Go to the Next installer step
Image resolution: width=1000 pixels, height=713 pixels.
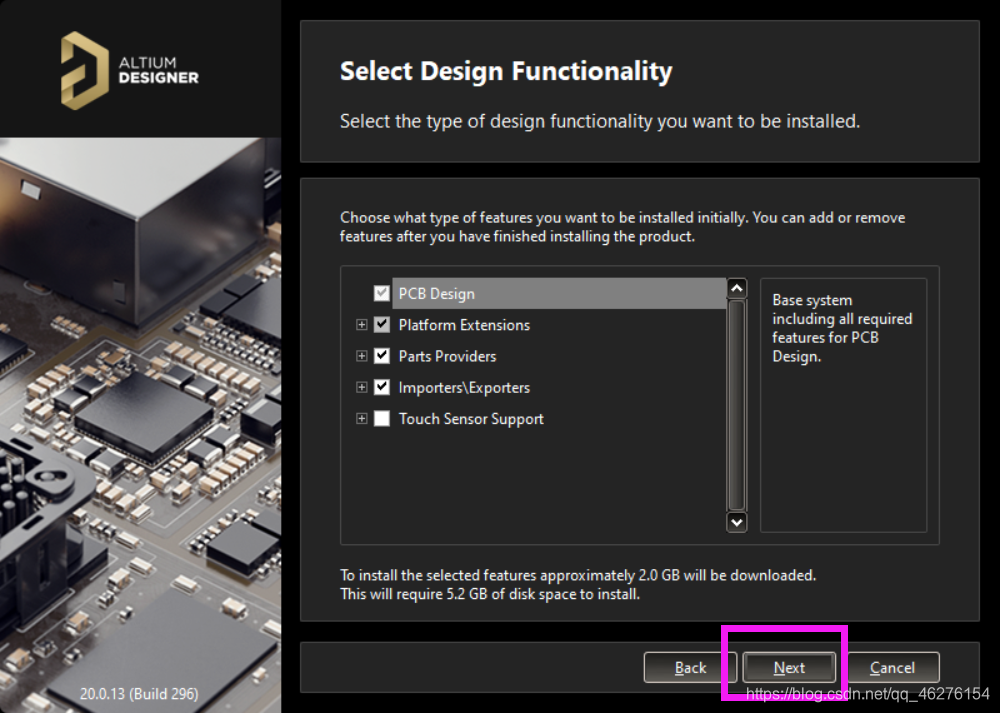click(789, 668)
